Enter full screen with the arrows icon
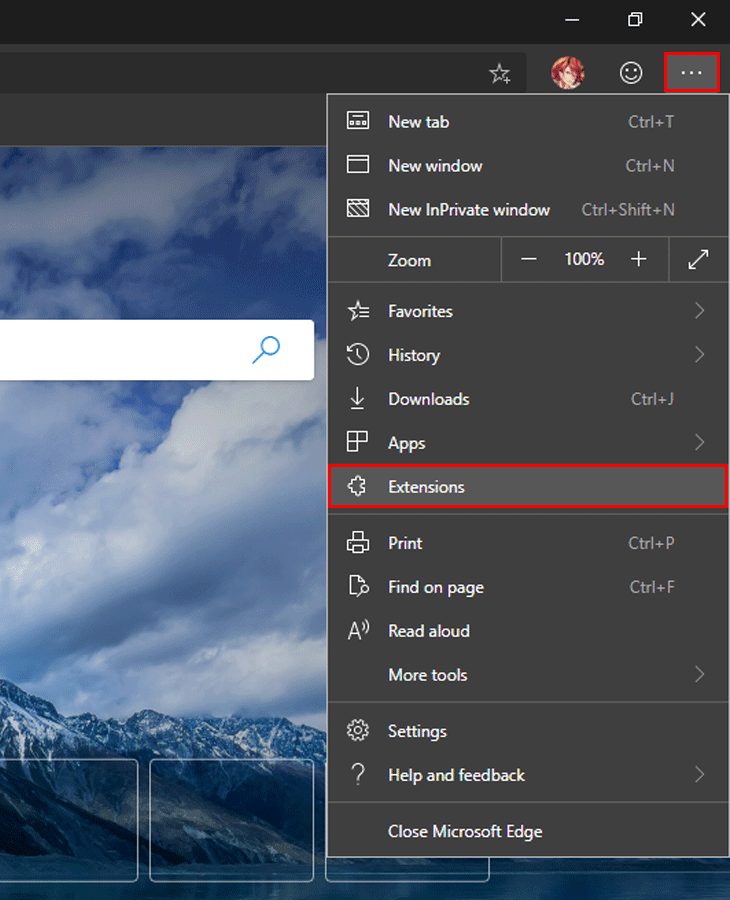 [x=698, y=259]
